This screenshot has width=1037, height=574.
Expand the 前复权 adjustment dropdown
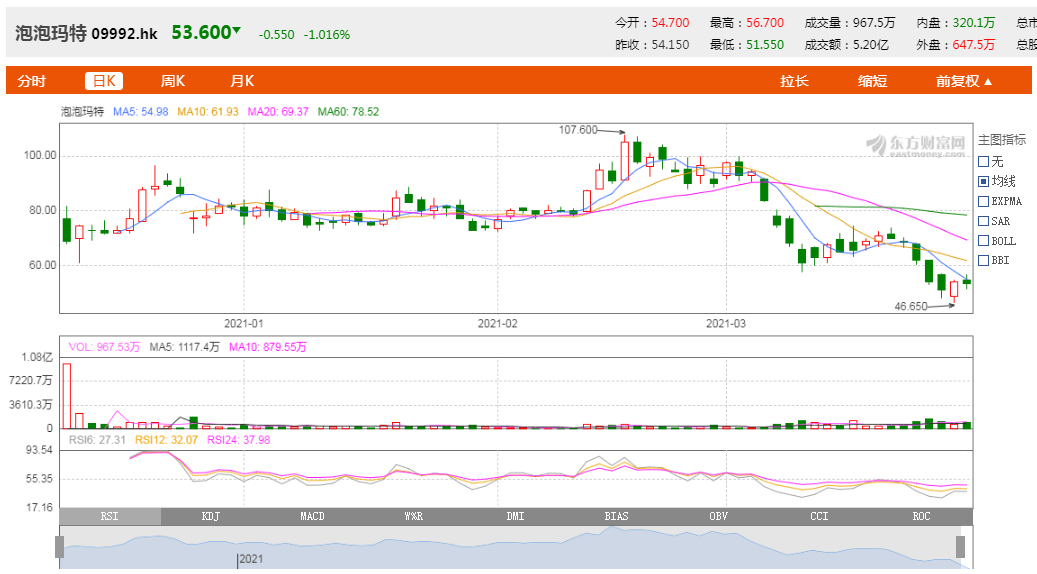point(964,81)
